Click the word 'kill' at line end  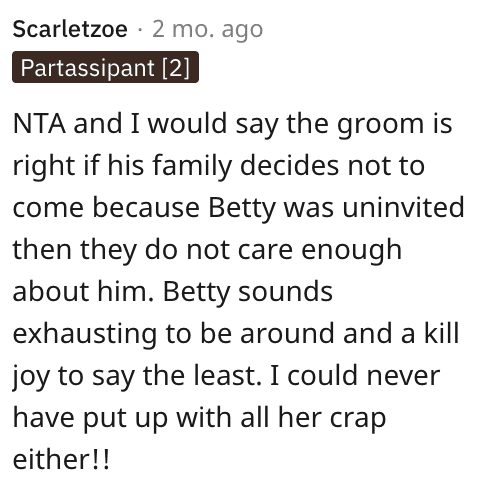coord(441,333)
